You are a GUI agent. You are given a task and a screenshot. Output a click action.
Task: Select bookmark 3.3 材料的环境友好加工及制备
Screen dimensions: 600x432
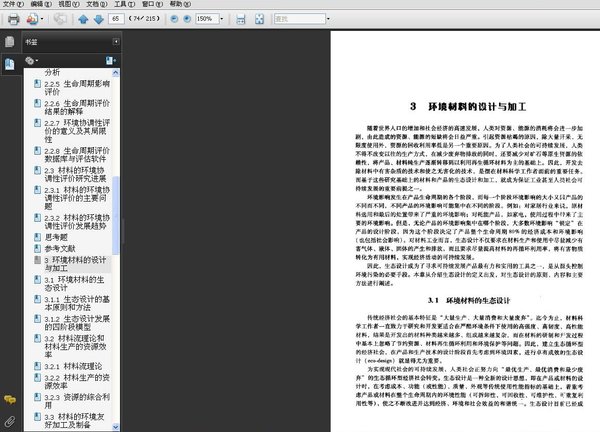[x=74, y=421]
